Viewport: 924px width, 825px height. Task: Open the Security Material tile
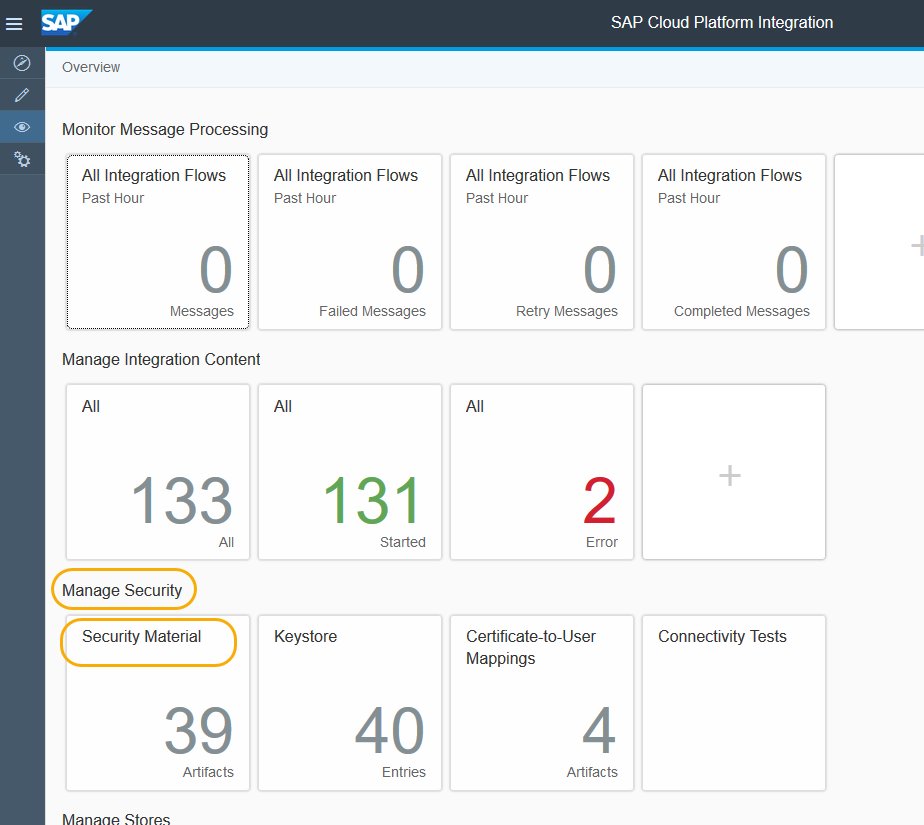[157, 702]
